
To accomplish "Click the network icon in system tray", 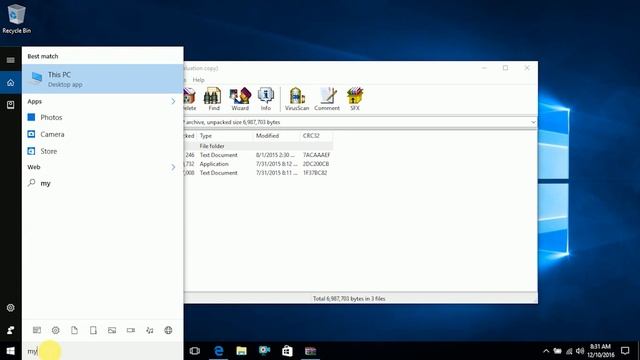I will (569, 351).
